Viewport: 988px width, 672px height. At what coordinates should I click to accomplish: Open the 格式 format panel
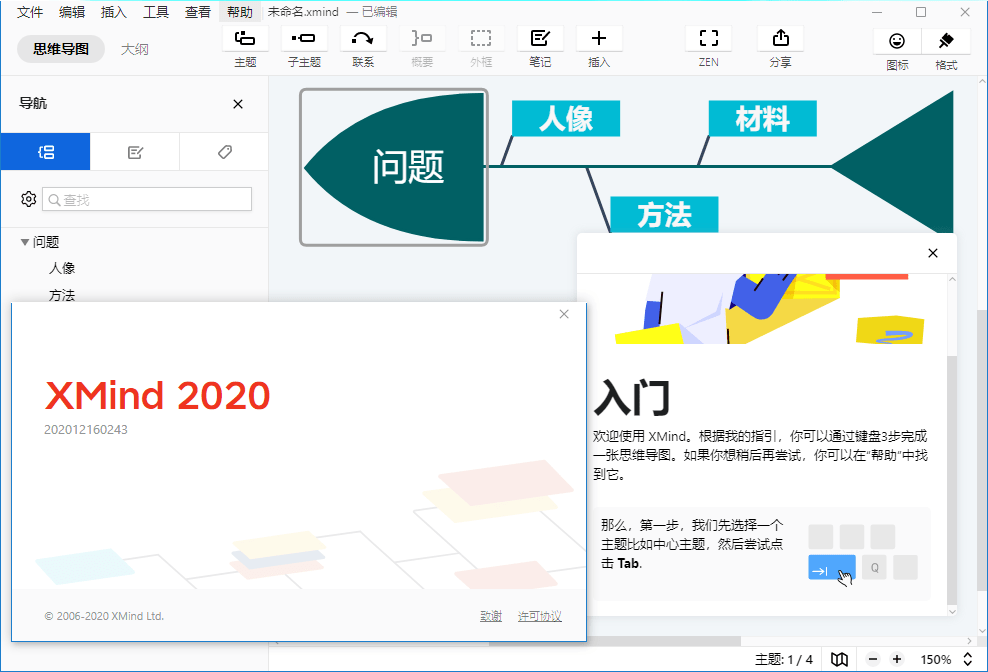[x=946, y=42]
